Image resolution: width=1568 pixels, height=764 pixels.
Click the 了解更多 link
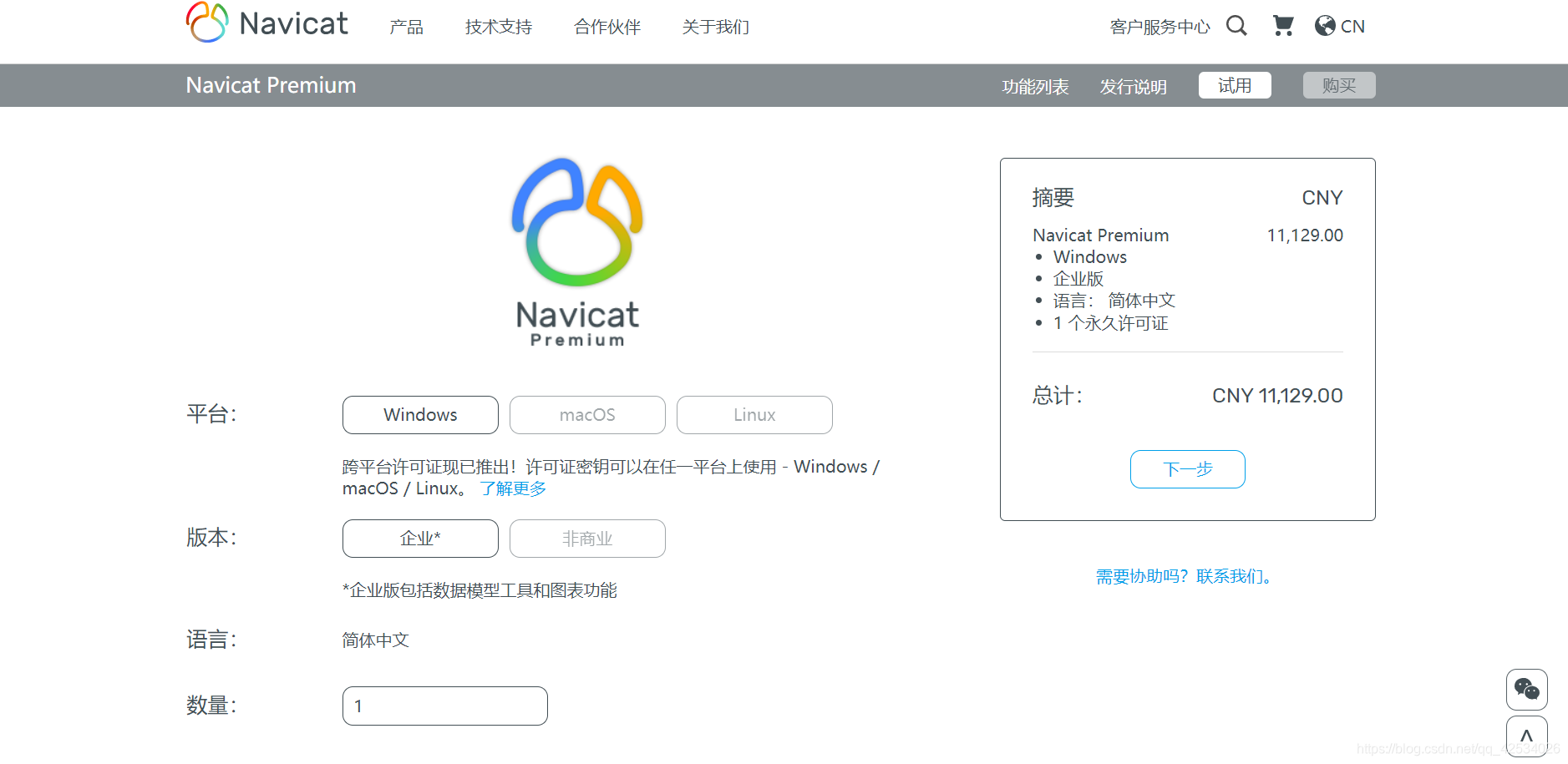tap(513, 488)
